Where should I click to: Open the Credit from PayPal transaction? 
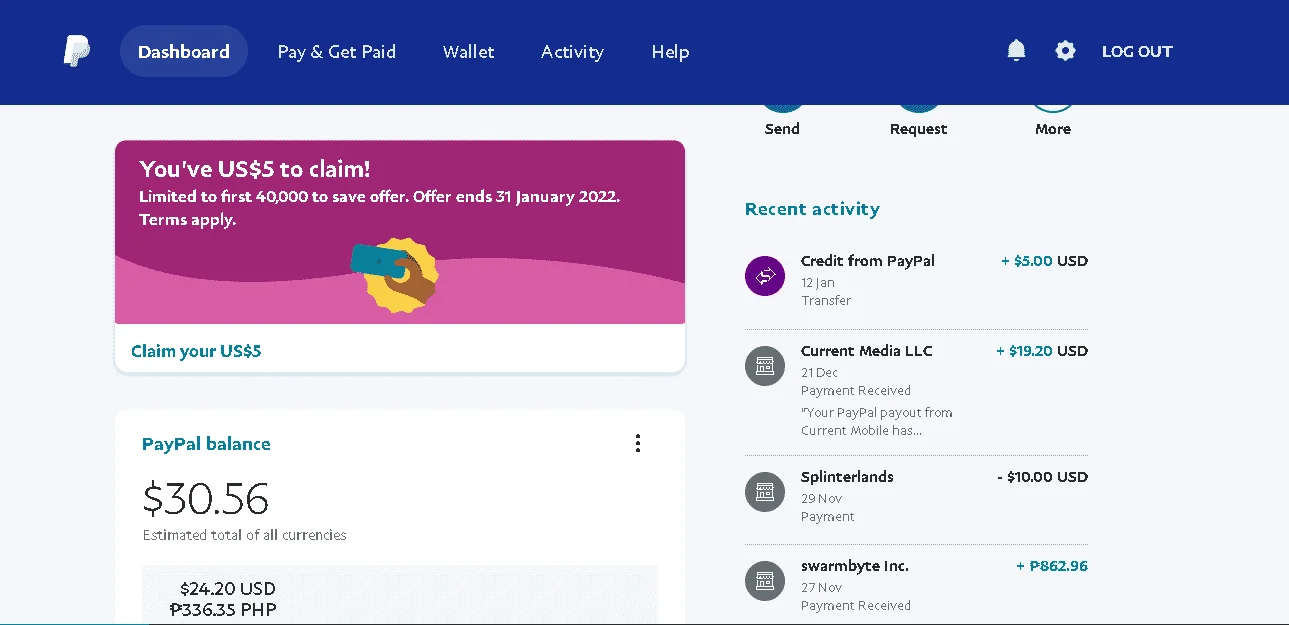pyautogui.click(x=916, y=280)
